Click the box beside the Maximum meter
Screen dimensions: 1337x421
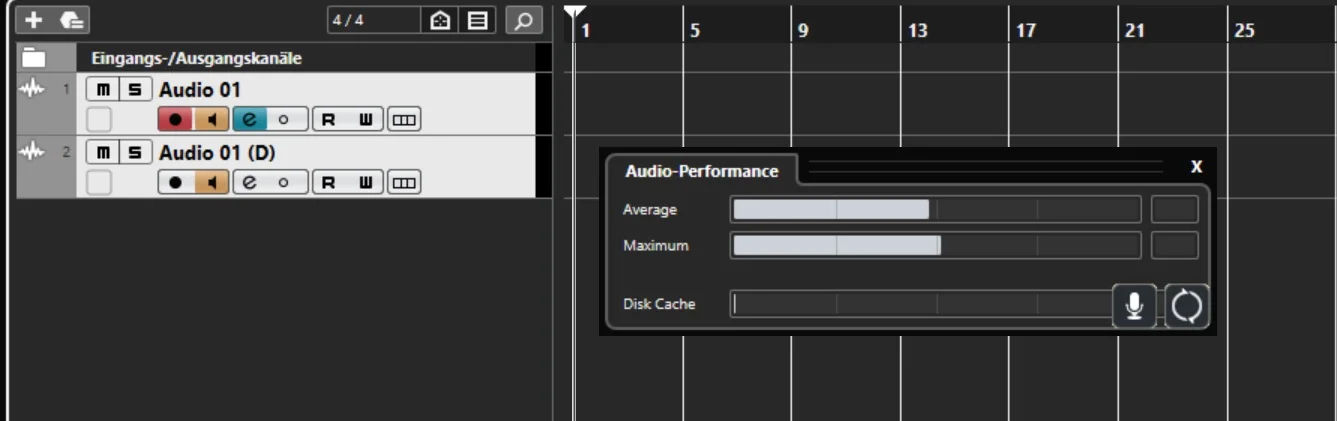(x=1174, y=245)
